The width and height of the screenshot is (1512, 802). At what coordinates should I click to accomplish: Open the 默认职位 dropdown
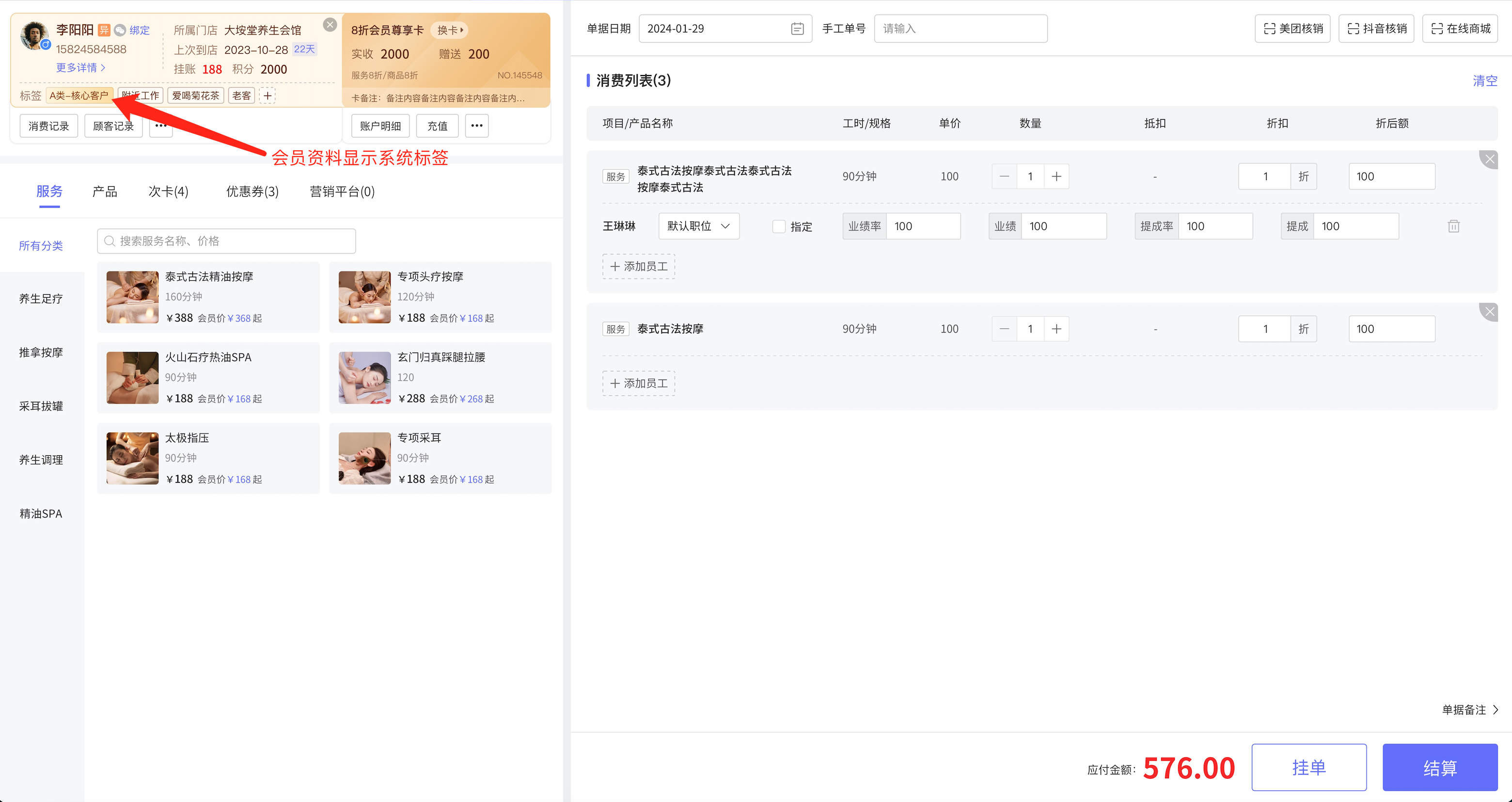tap(698, 226)
